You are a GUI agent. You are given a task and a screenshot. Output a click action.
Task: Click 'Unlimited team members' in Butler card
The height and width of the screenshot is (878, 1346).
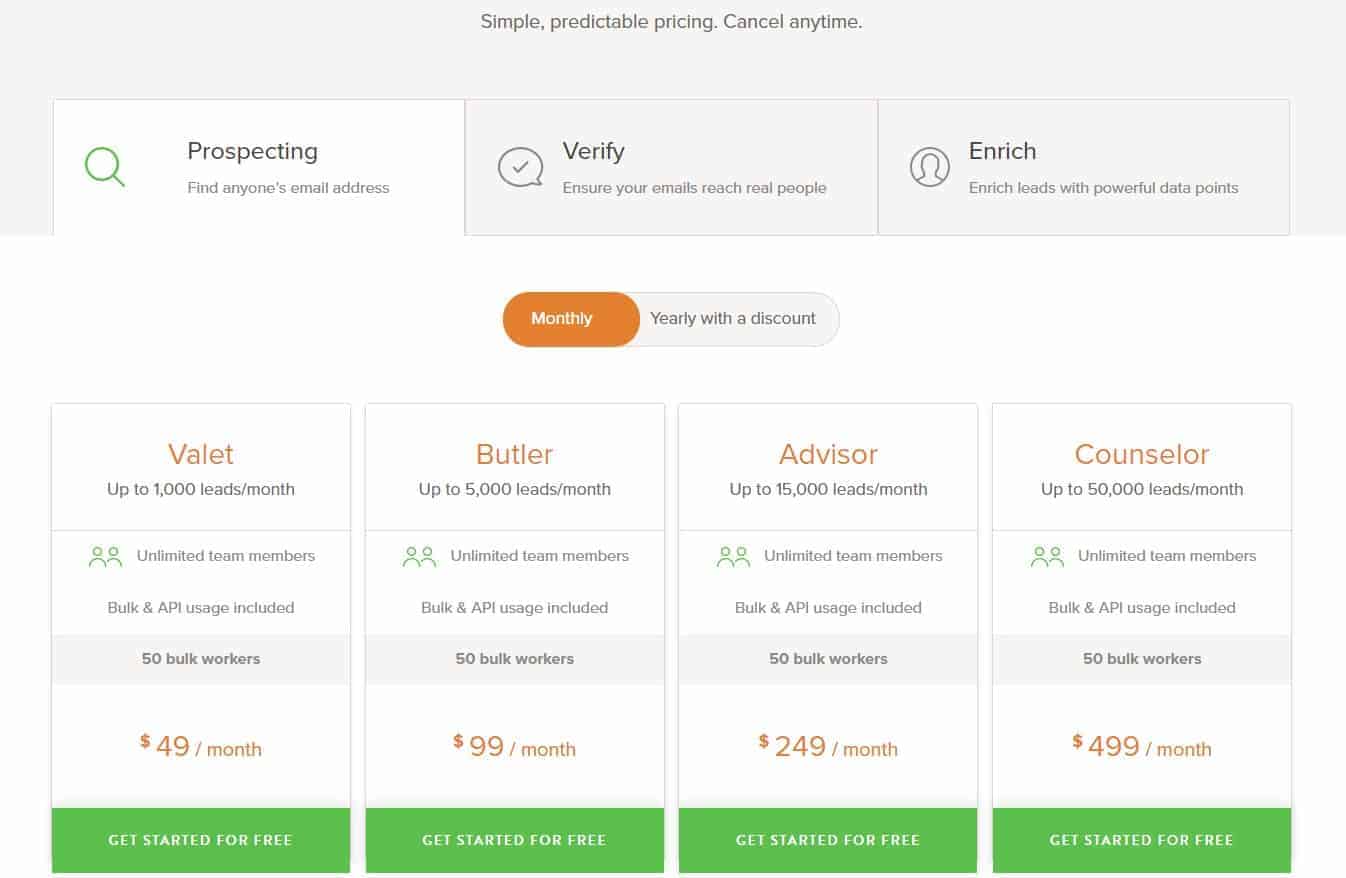[540, 556]
